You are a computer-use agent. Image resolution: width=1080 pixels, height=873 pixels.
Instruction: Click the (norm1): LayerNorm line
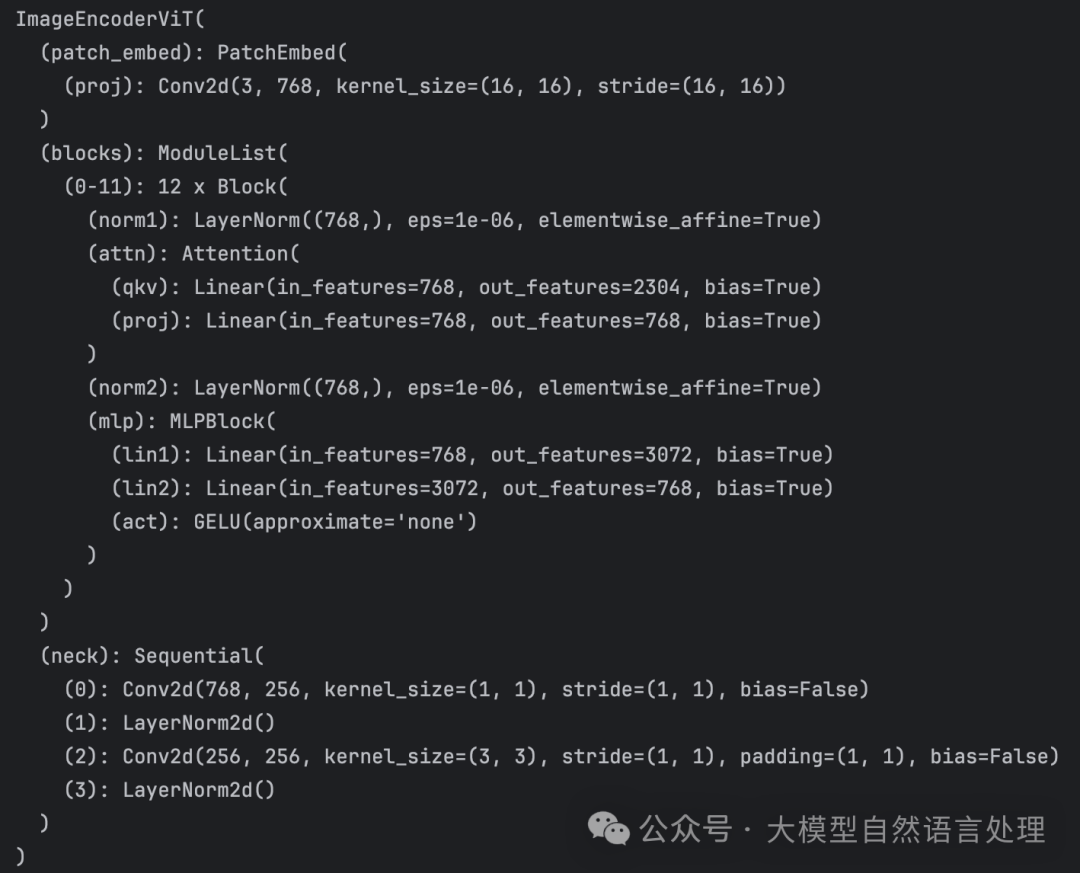pos(454,220)
